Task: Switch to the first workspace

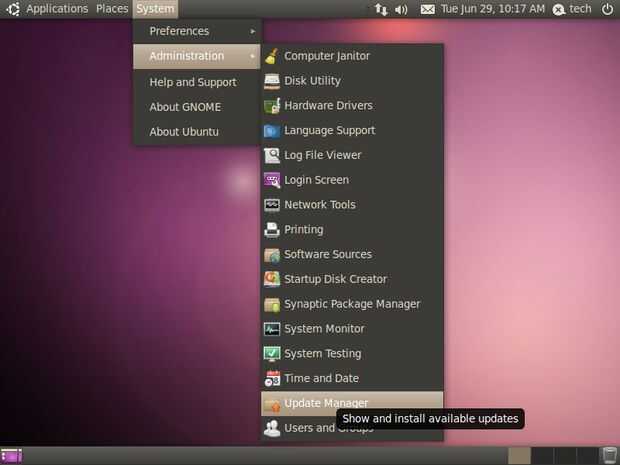Action: point(519,456)
